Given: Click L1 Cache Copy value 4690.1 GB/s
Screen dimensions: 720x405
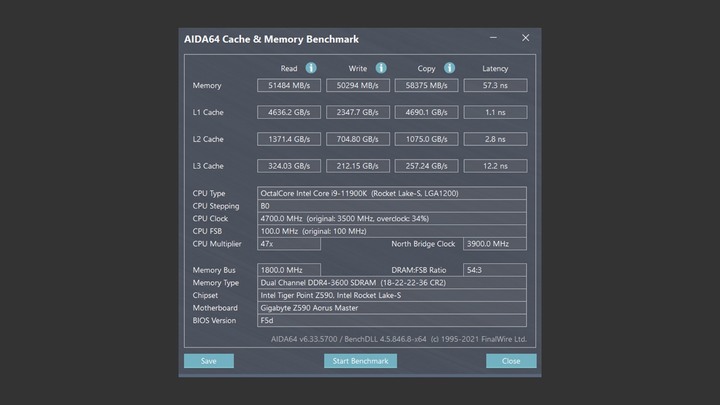Looking at the screenshot, I should 426,112.
